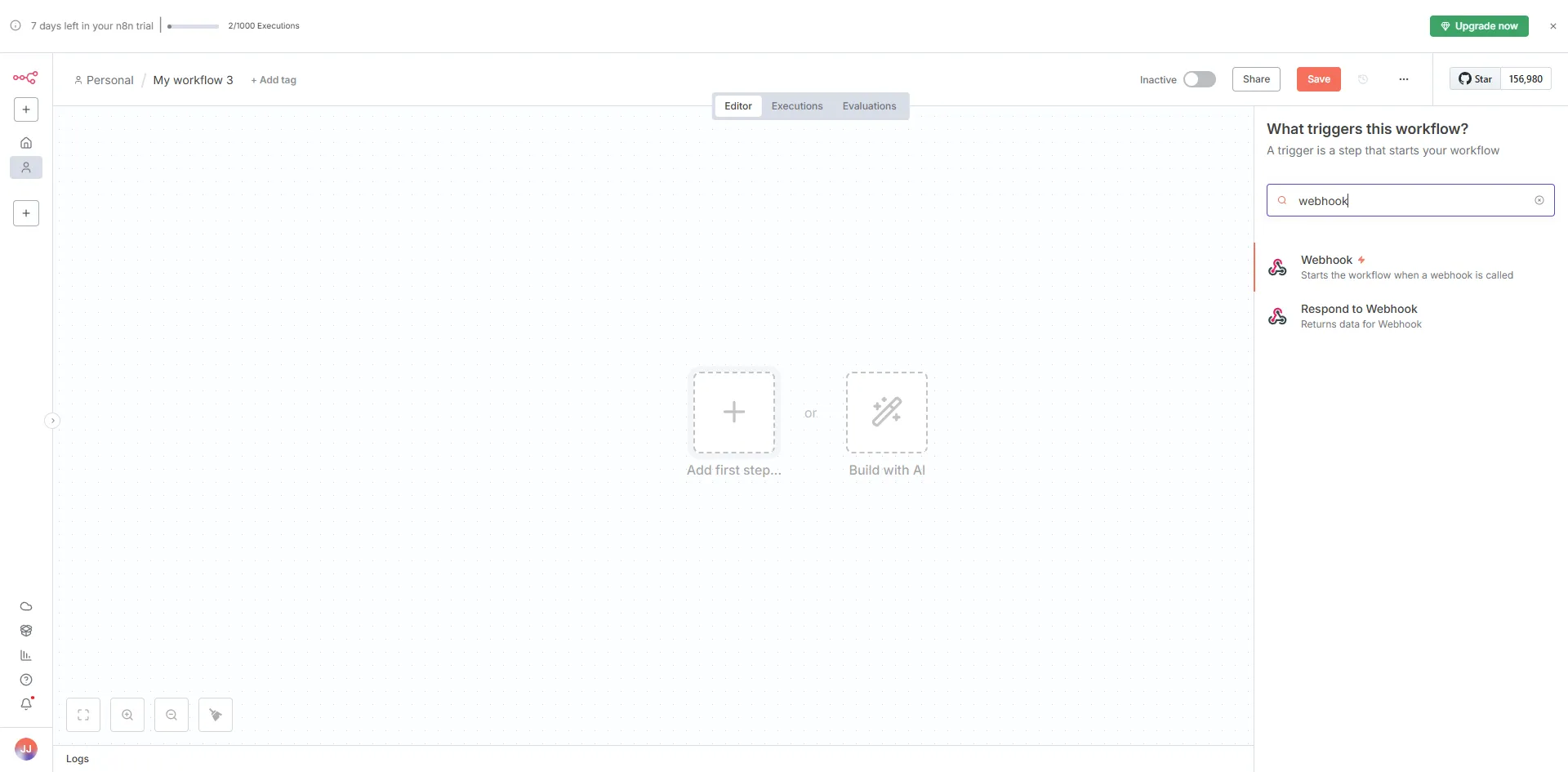Open the workflow options ellipsis menu
Image resolution: width=1568 pixels, height=772 pixels.
point(1404,79)
